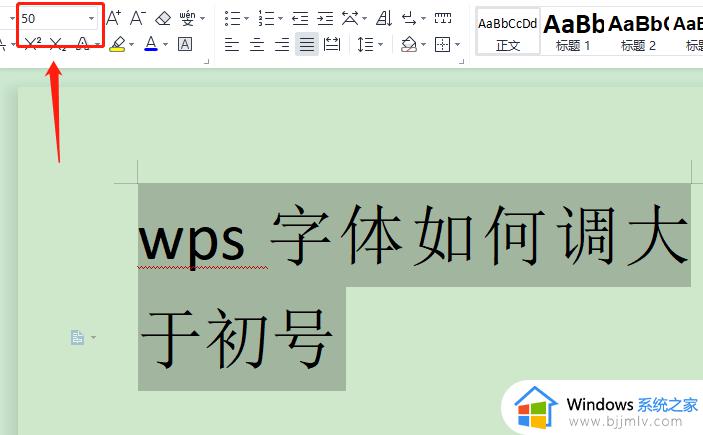Expand the text effect dropdown arrow

coord(97,44)
